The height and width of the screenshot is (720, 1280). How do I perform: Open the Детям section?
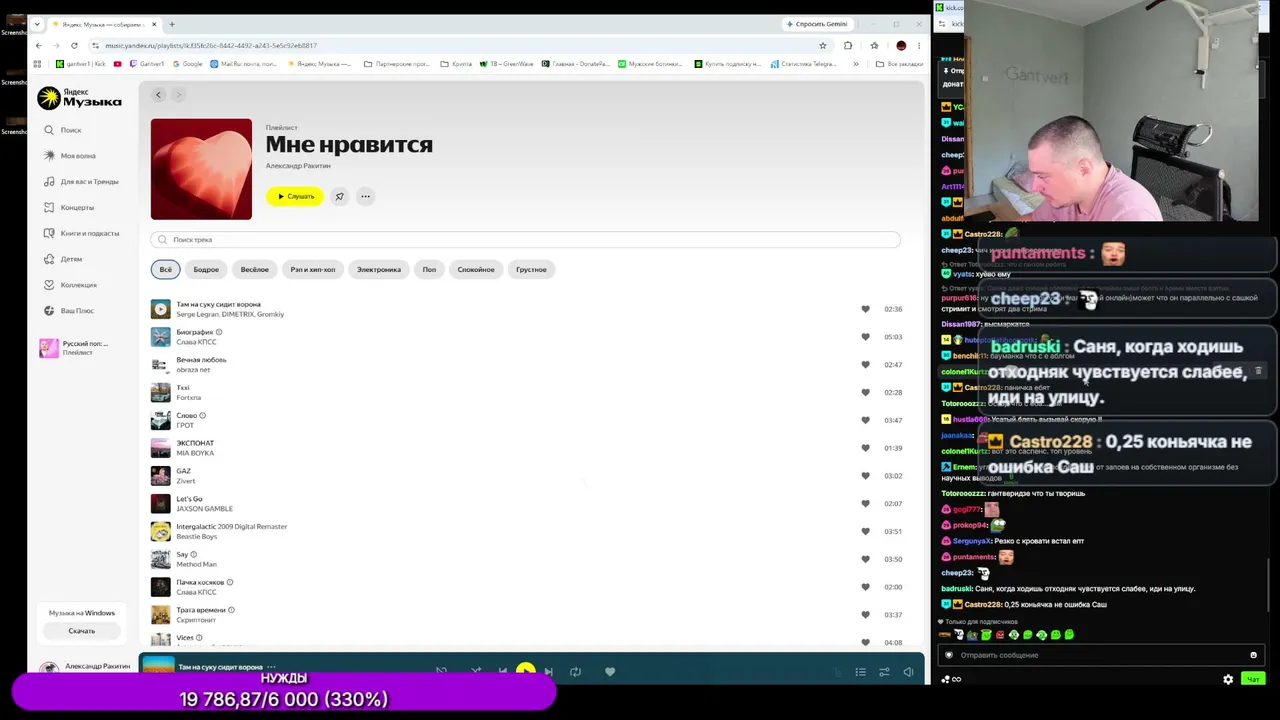click(63, 259)
